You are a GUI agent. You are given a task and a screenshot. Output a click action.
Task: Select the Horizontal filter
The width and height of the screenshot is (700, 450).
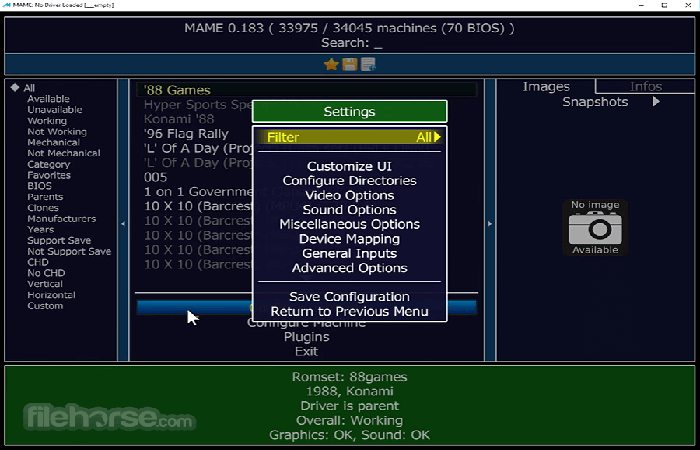51,295
